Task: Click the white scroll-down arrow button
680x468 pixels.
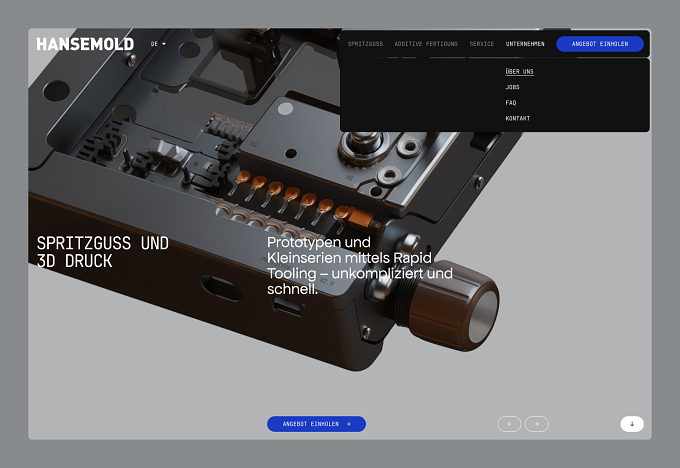Action: pos(632,424)
